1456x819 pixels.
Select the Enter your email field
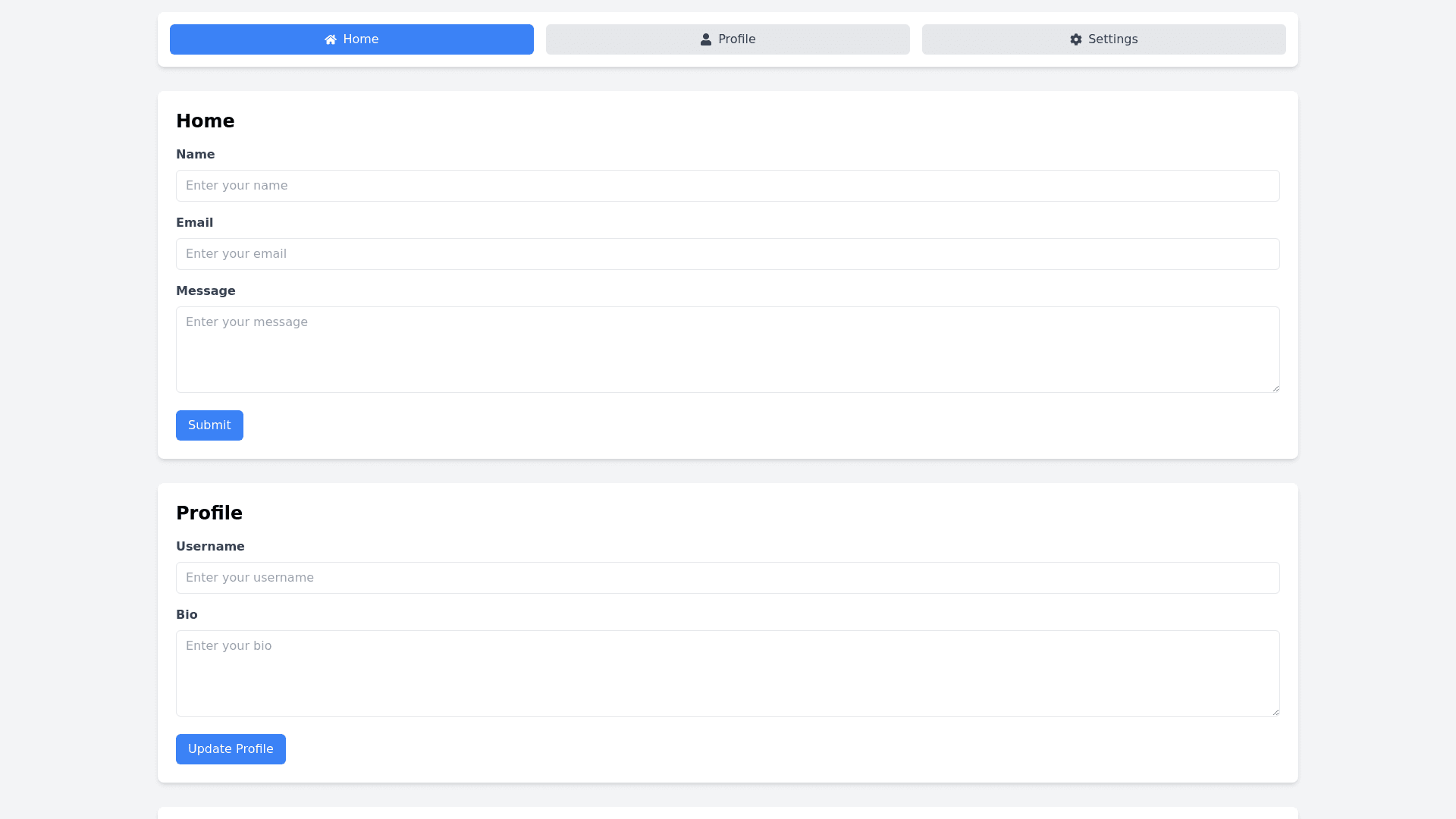point(727,253)
